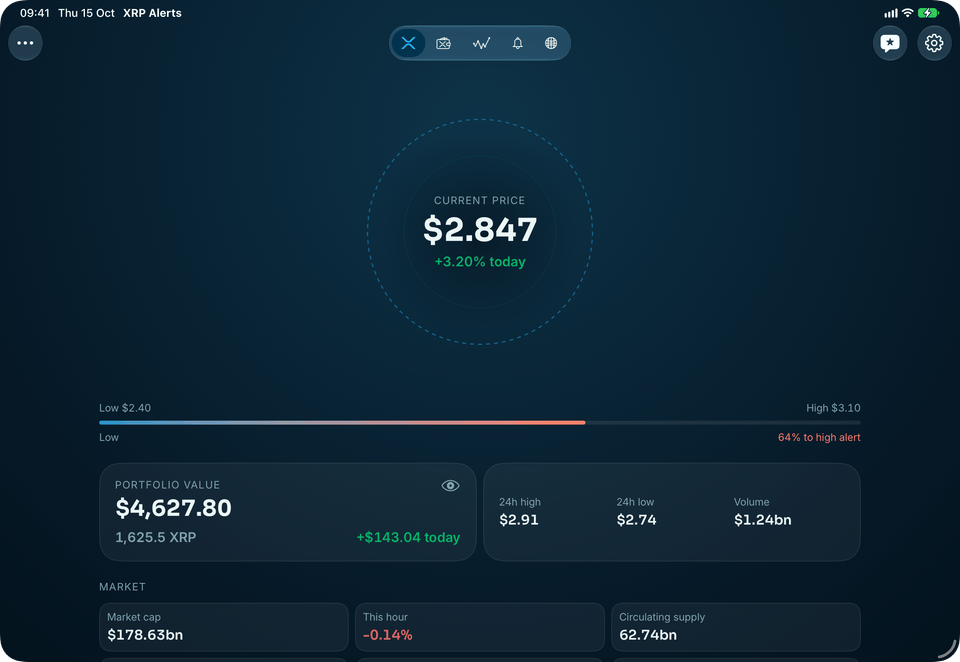Click the MARKET section heading
Screen dimensions: 960x662
tap(122, 587)
